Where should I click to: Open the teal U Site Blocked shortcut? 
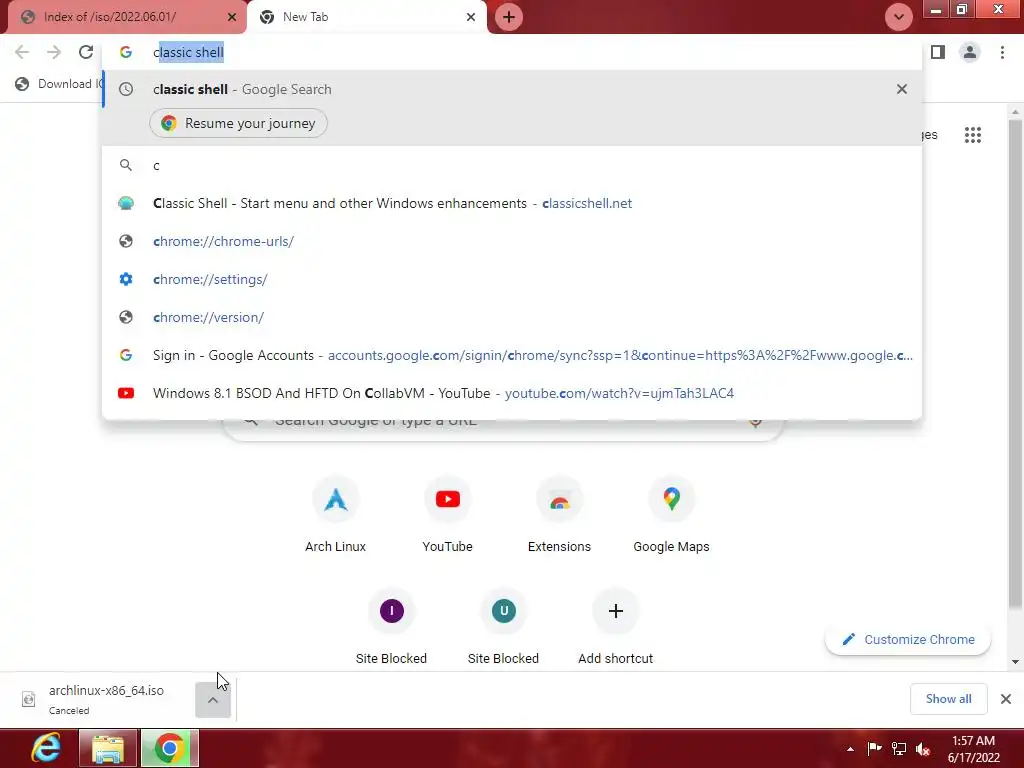504,627
